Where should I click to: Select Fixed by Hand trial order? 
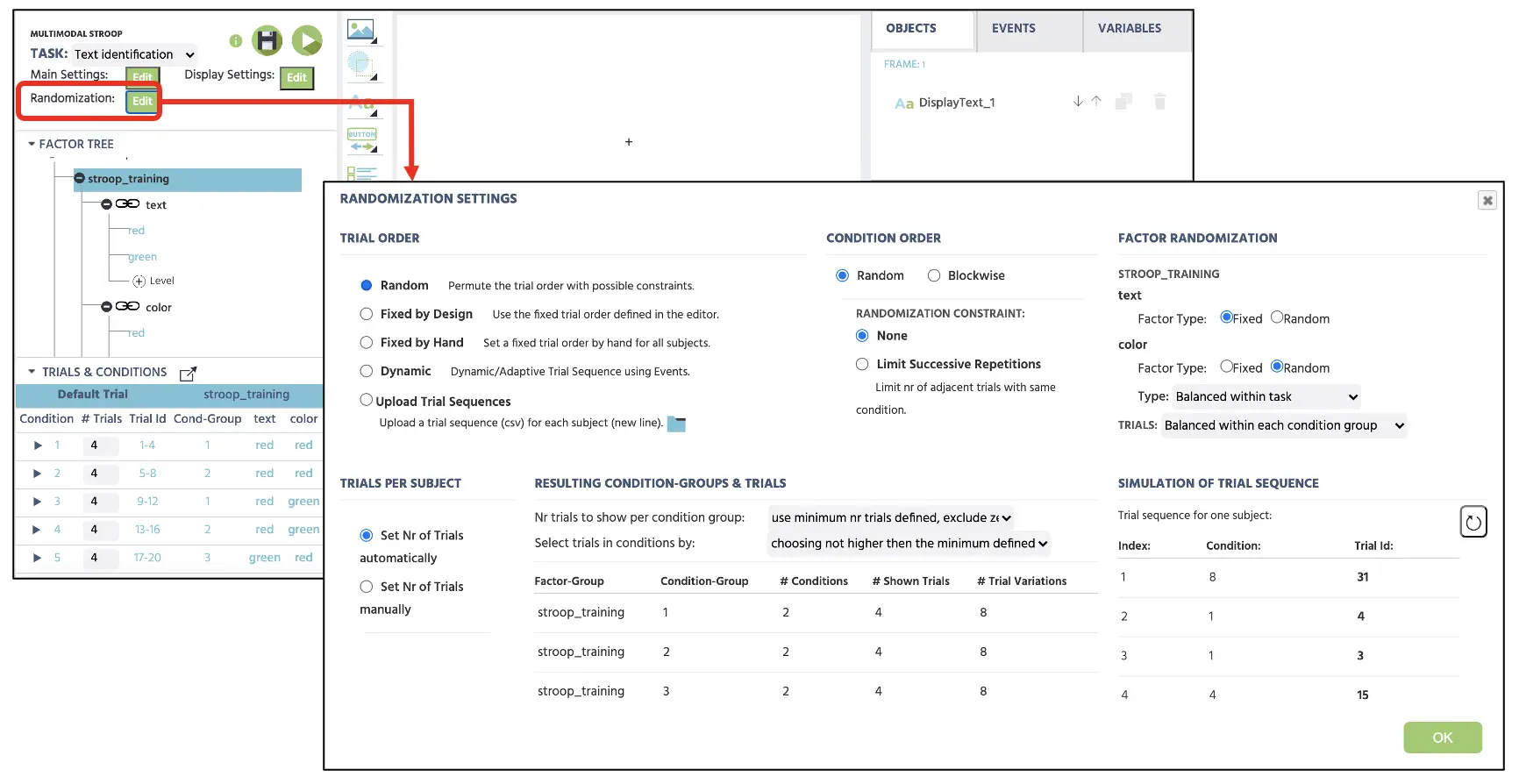tap(367, 342)
